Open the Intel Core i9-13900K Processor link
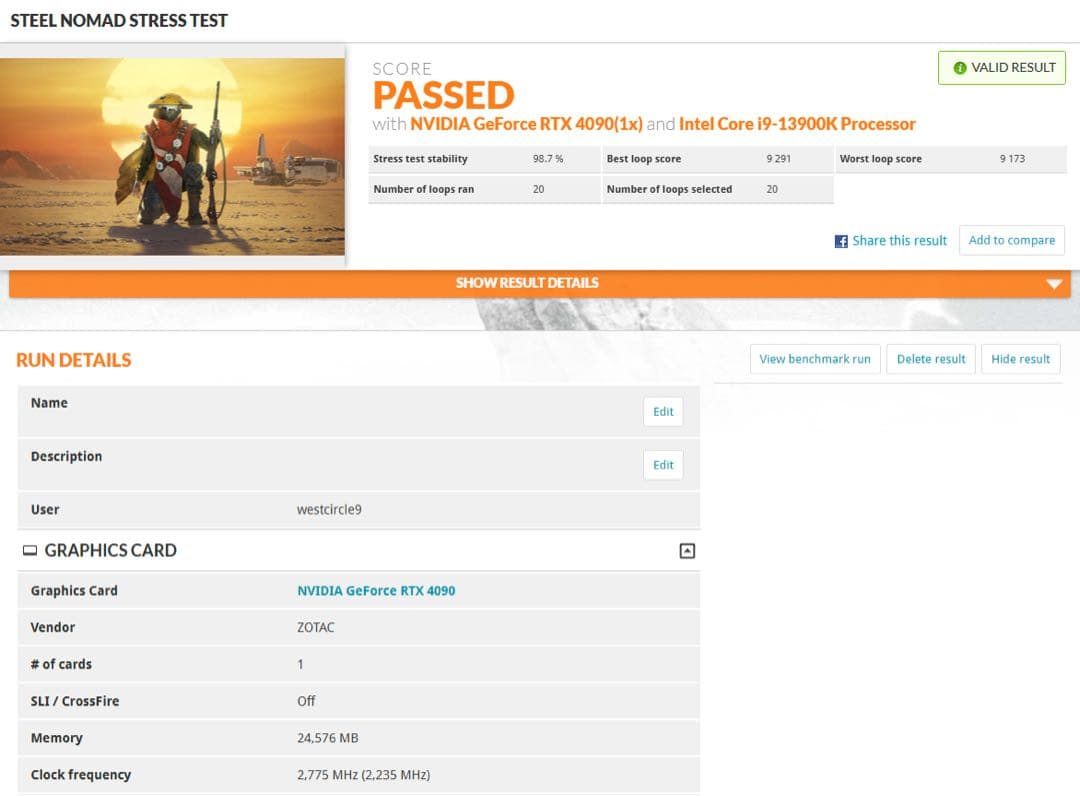Screen dimensions: 1080x796 [797, 124]
